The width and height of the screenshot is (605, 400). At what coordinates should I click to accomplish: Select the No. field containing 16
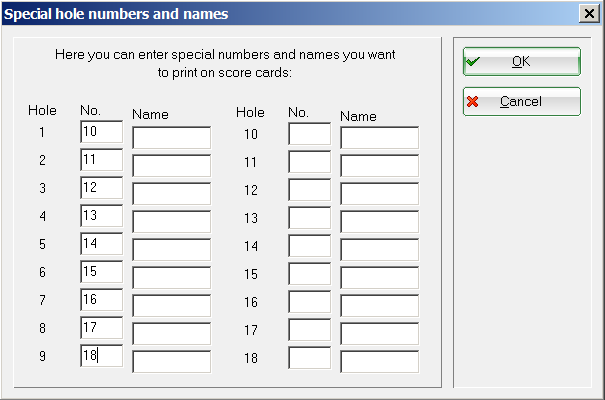click(x=101, y=301)
